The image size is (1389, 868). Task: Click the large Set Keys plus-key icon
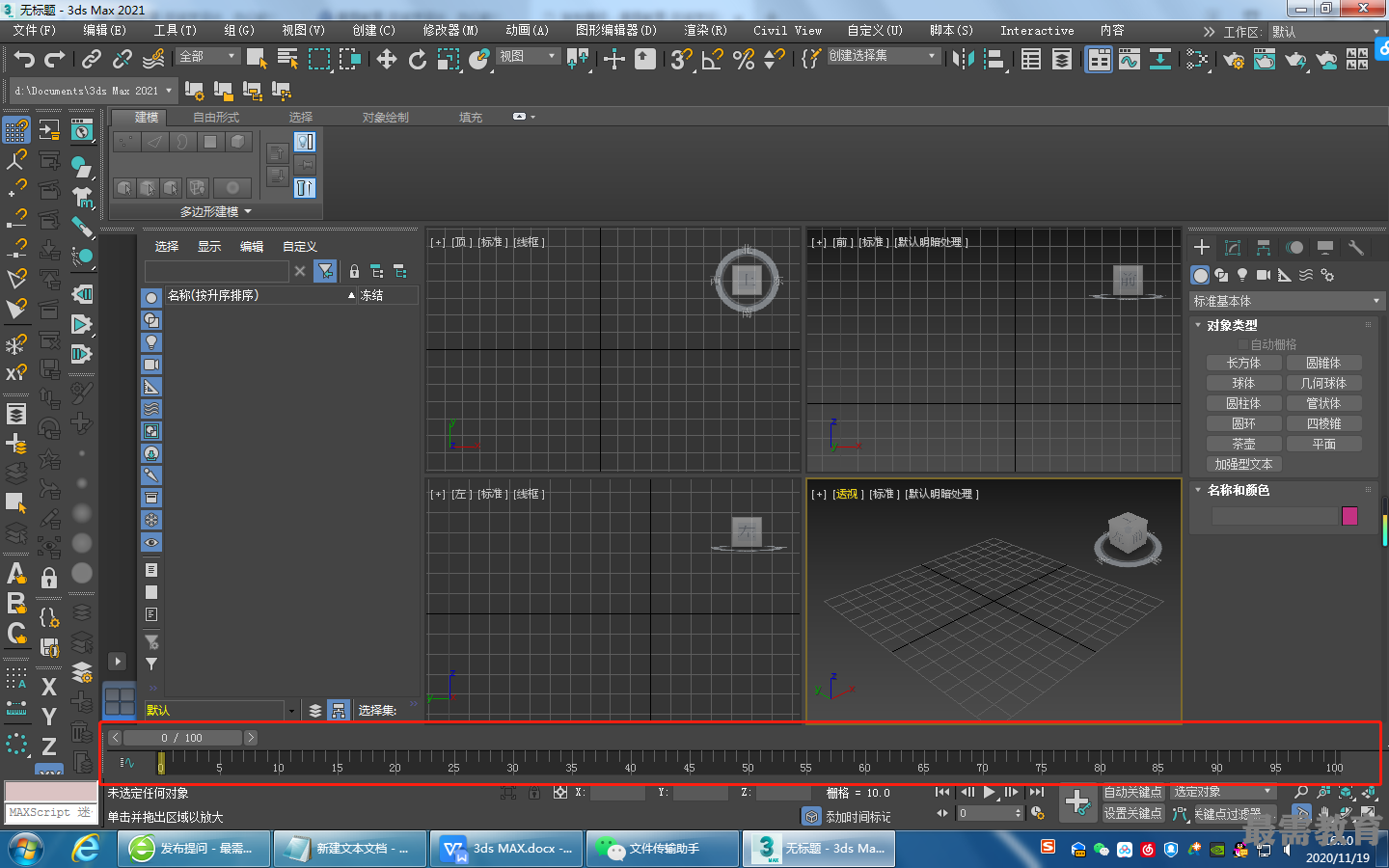click(x=1077, y=801)
